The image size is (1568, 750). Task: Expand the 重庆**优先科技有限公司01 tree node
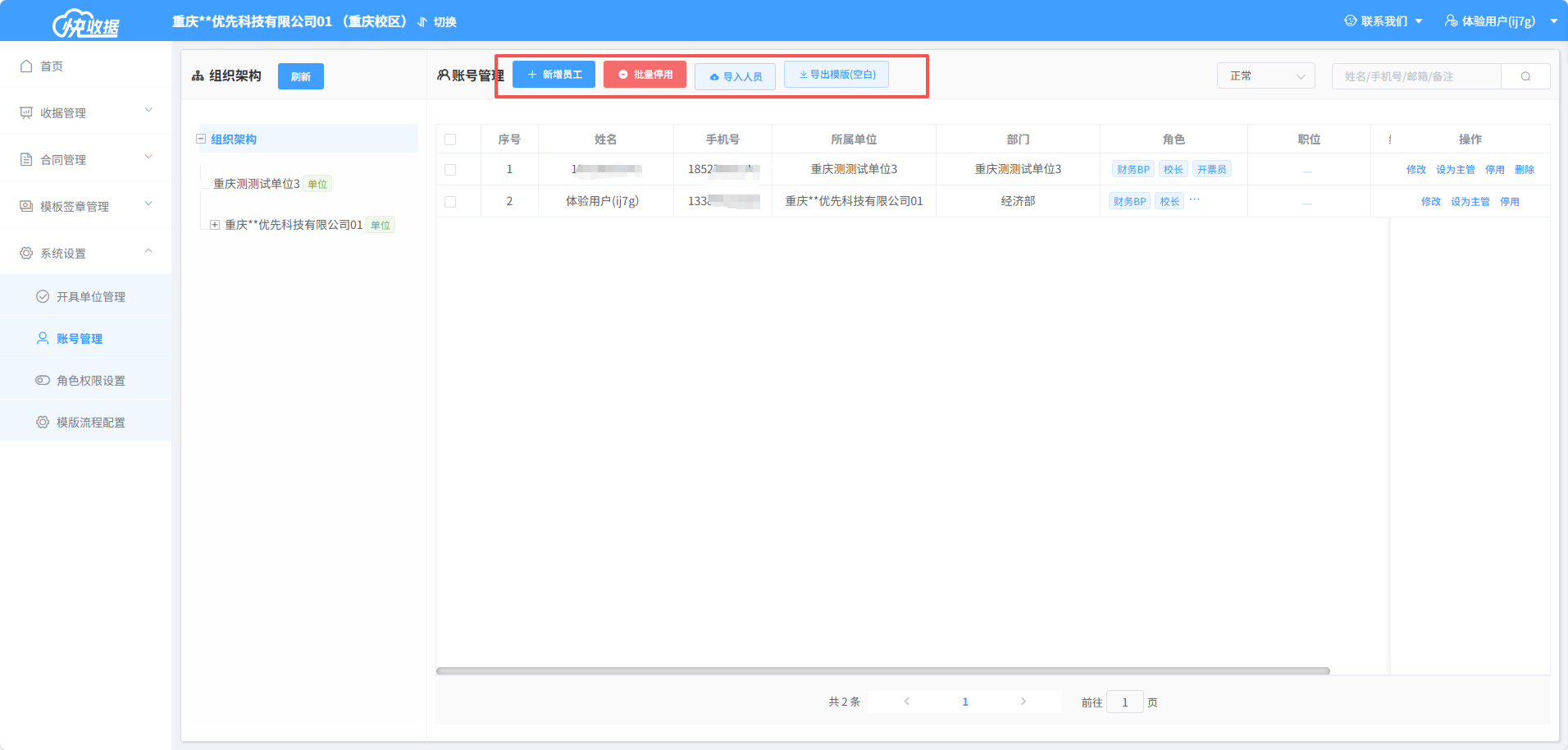coord(215,225)
